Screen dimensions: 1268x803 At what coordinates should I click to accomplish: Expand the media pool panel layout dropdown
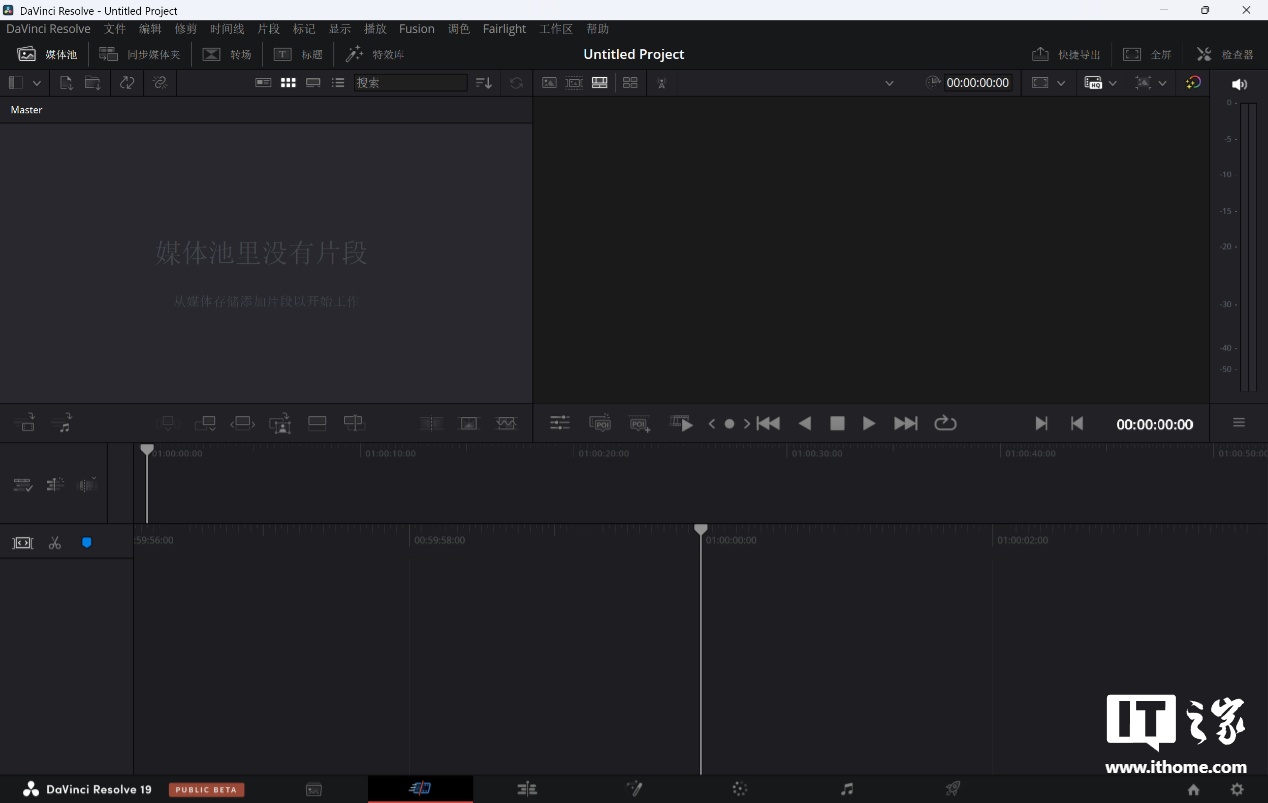[37, 83]
